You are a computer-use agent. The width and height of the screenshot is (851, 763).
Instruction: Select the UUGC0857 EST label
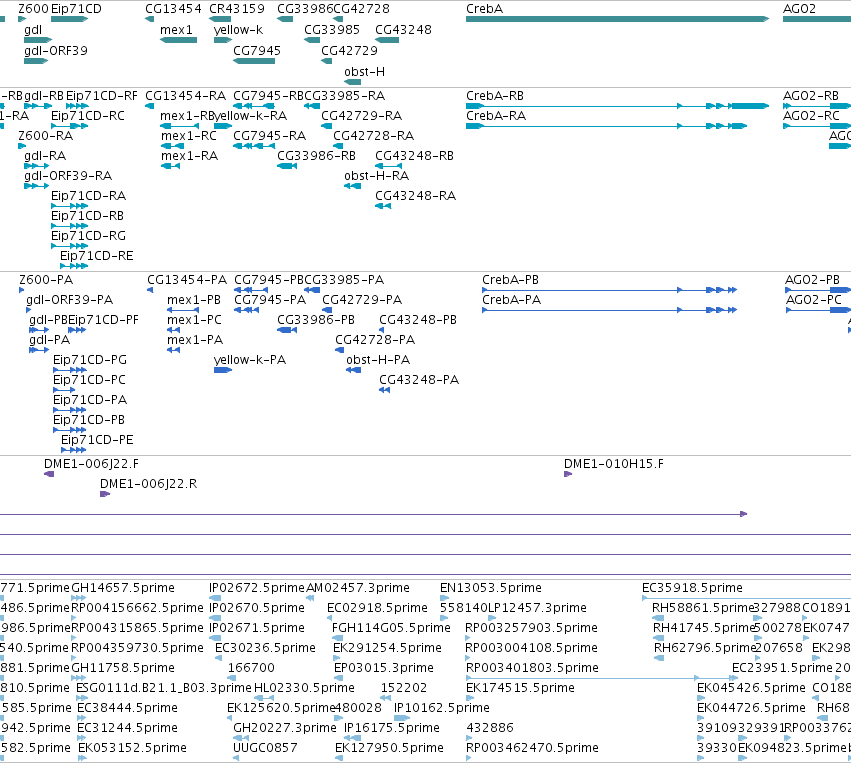pyautogui.click(x=265, y=748)
